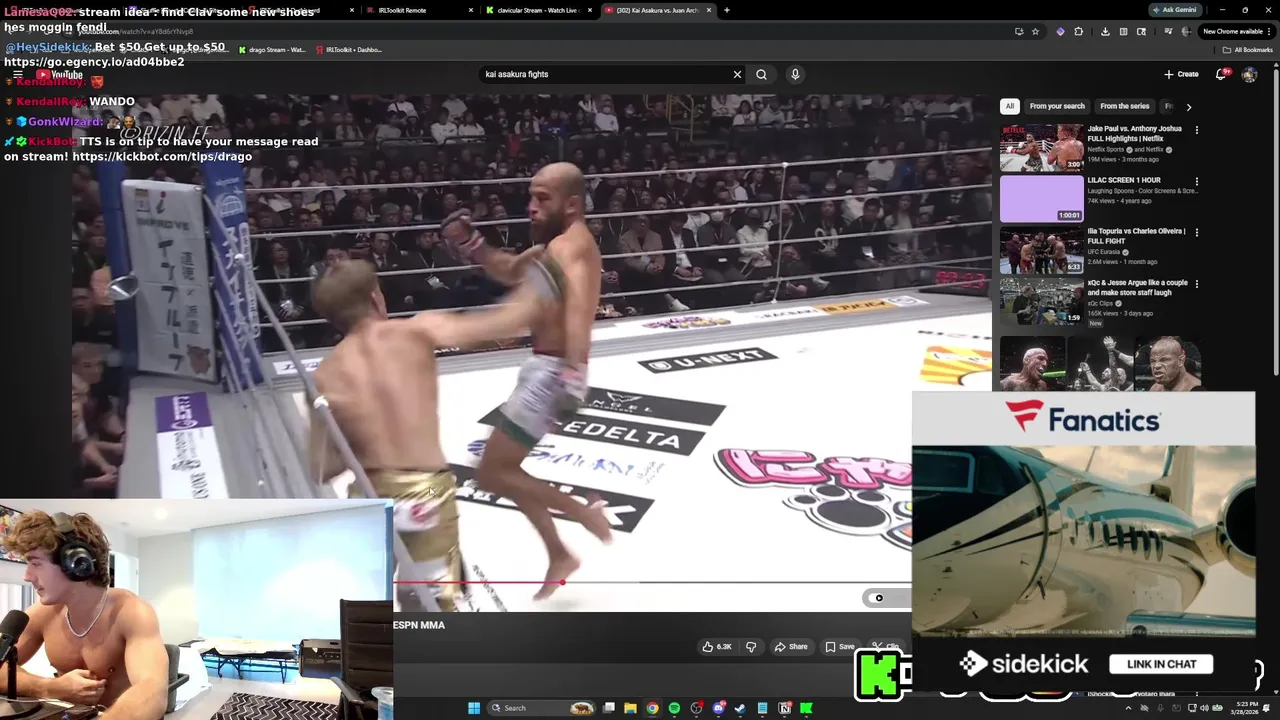Clear the search box with the X icon

[737, 74]
